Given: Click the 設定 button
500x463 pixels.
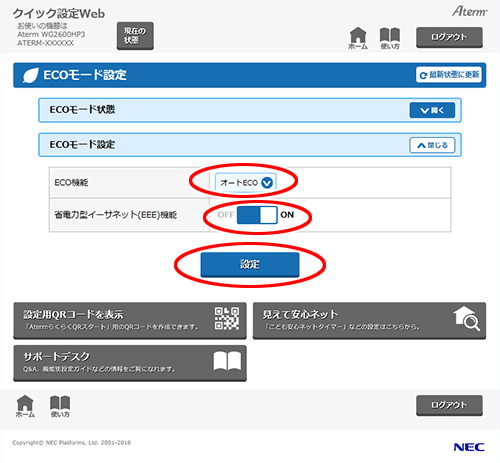Looking at the screenshot, I should pyautogui.click(x=250, y=264).
